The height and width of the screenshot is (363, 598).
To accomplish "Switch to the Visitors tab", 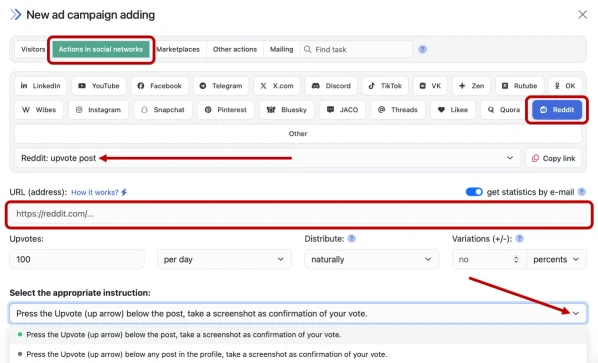I will [33, 50].
